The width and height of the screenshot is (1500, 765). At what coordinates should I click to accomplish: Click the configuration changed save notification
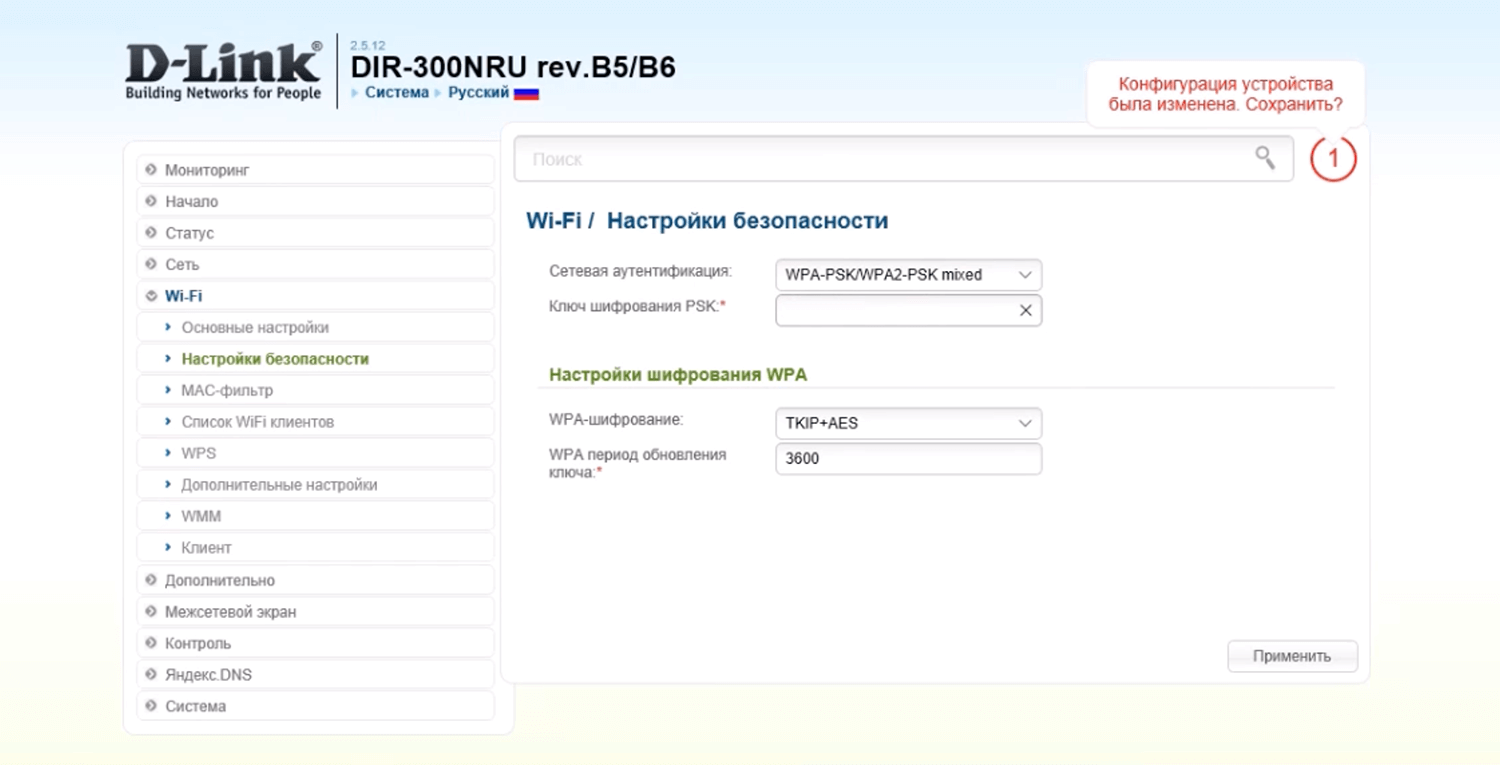tap(1225, 94)
